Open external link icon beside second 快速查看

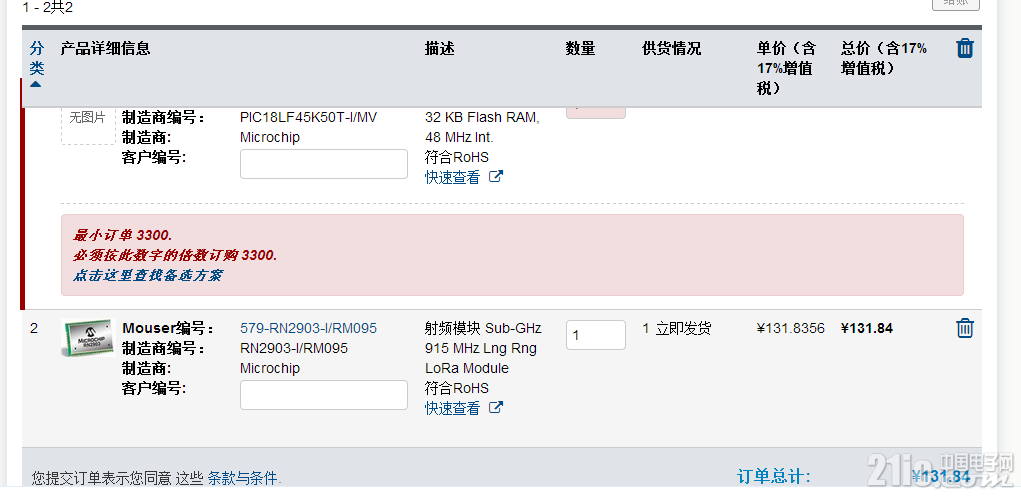coord(496,407)
